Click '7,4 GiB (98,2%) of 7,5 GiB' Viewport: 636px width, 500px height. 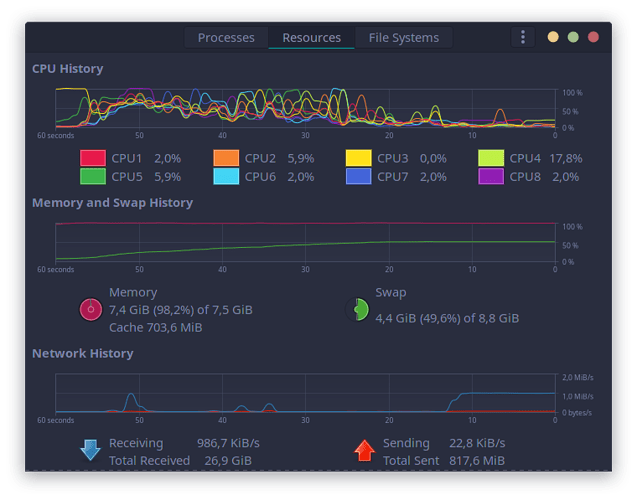tap(180, 310)
